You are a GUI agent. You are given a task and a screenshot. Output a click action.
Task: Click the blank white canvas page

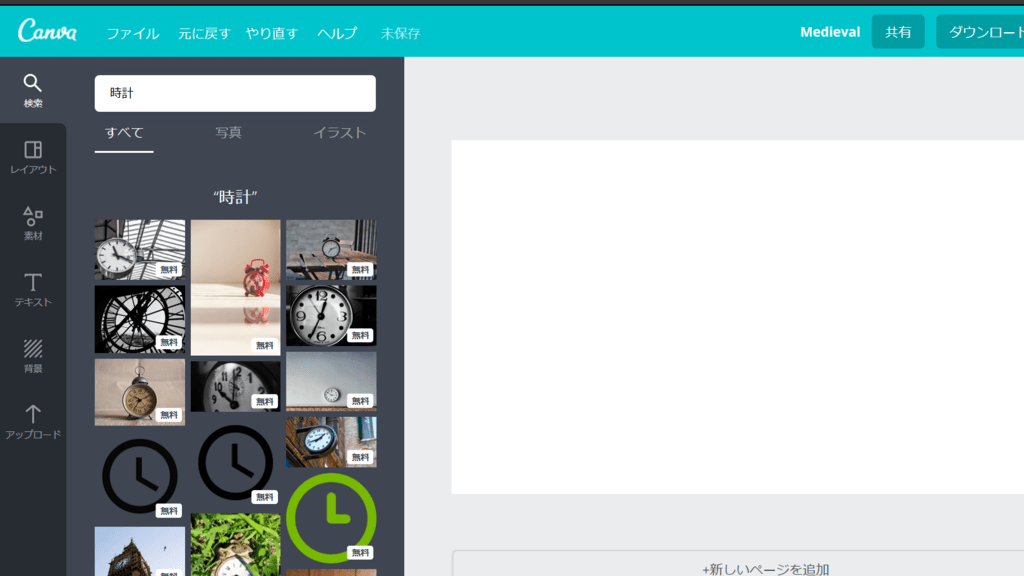[737, 317]
